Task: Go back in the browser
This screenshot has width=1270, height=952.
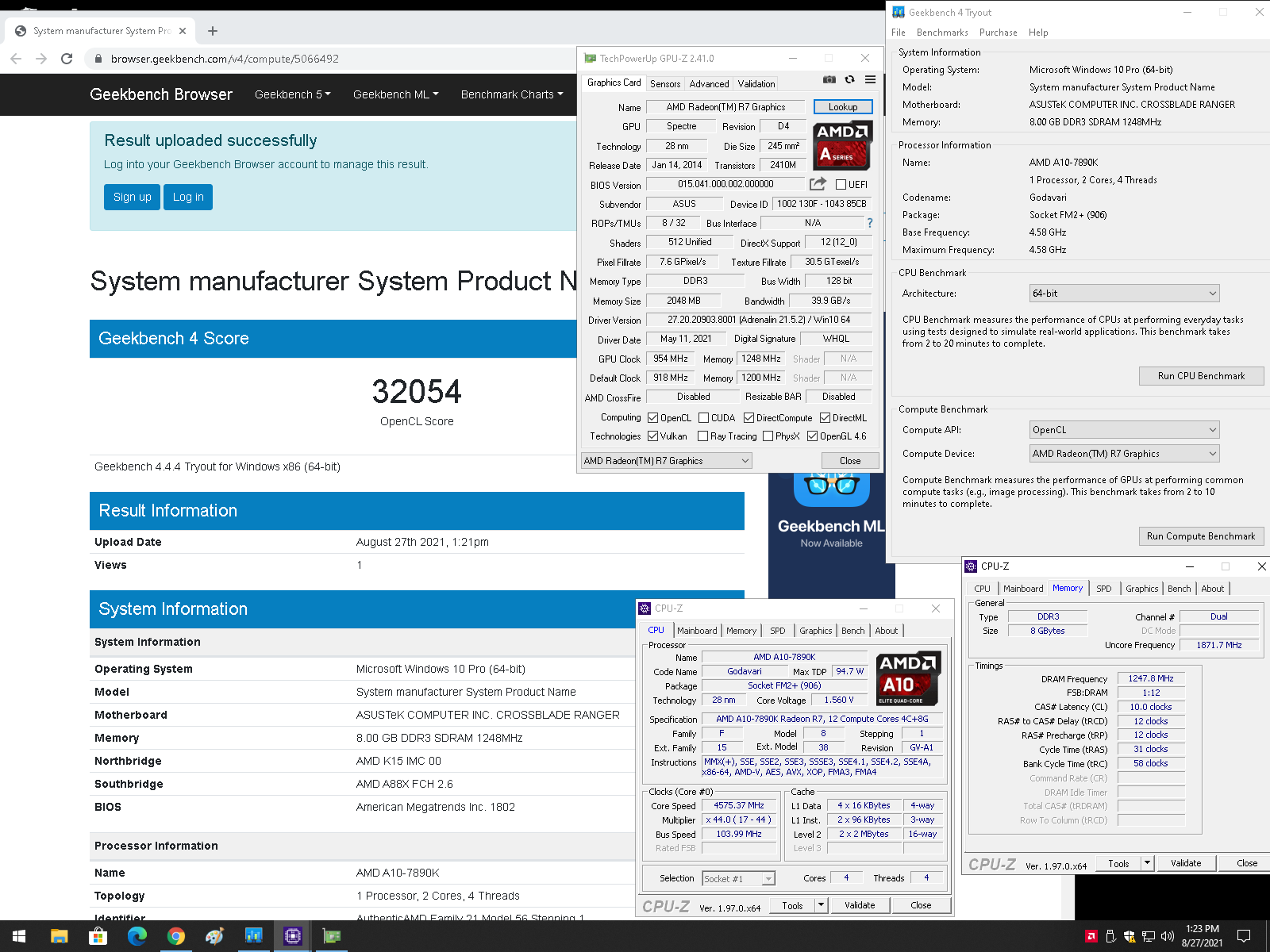Action: coord(16,59)
